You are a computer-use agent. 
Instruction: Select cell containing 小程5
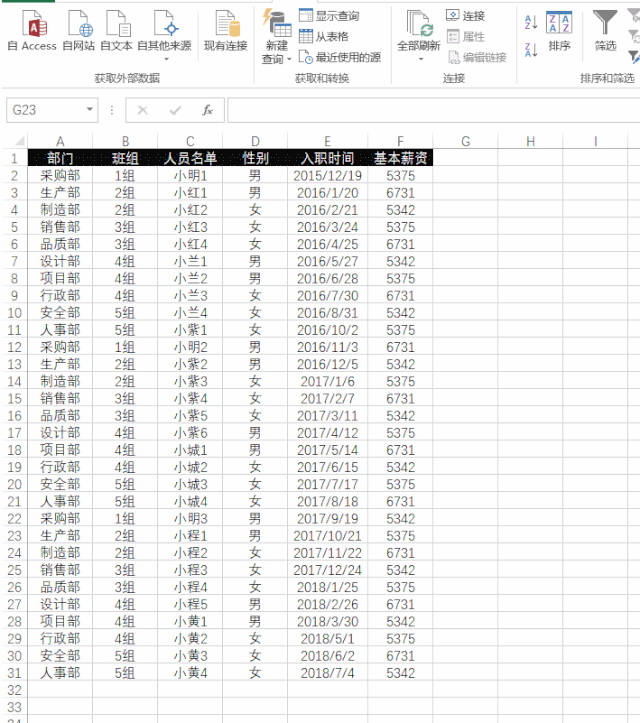pos(190,604)
